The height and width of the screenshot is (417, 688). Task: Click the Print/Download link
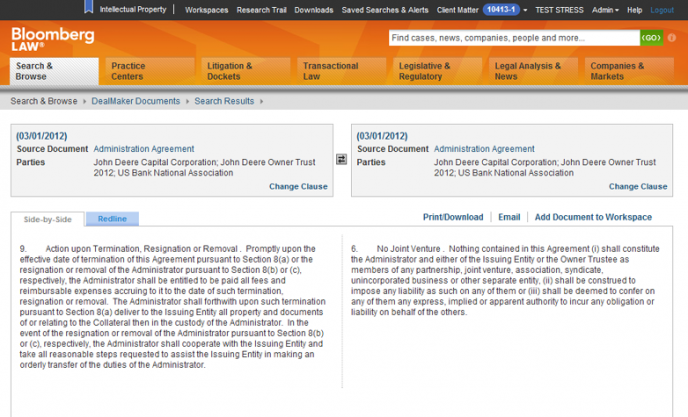click(x=452, y=217)
